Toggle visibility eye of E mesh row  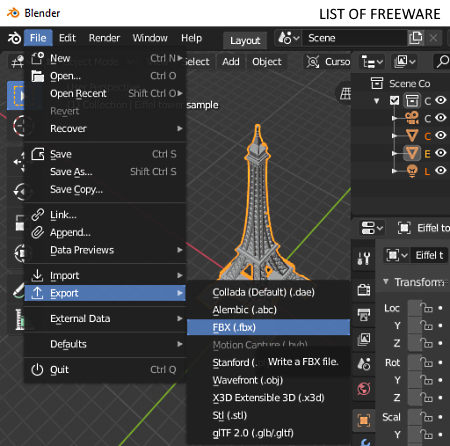[x=441, y=153]
